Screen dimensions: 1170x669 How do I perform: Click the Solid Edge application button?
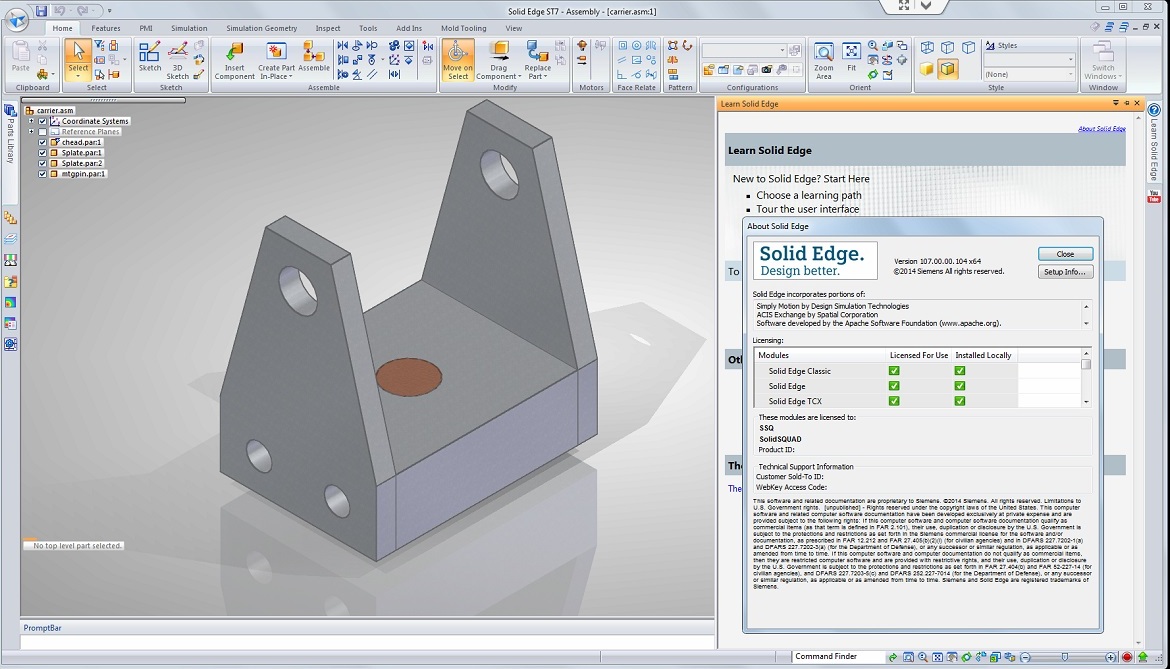pyautogui.click(x=16, y=19)
